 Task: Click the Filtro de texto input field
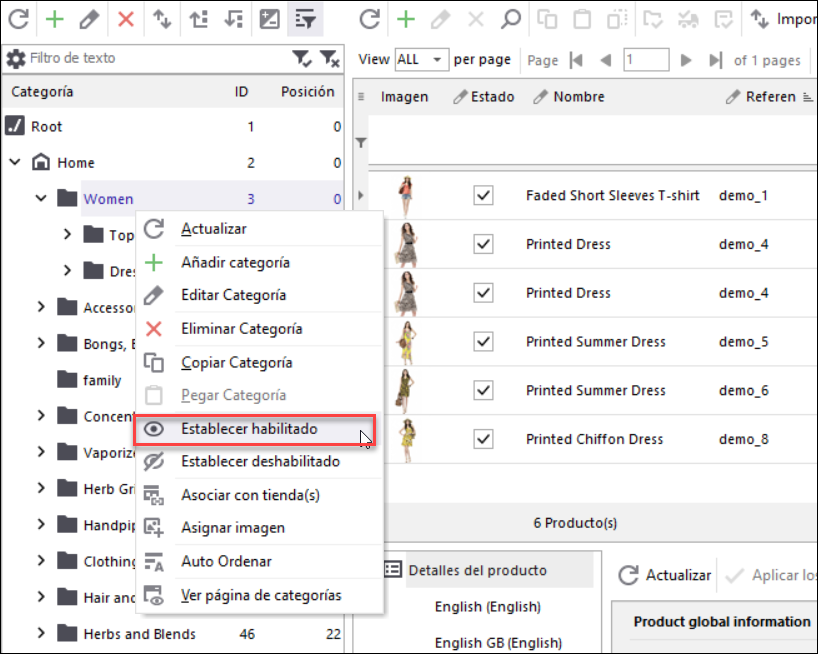point(157,58)
